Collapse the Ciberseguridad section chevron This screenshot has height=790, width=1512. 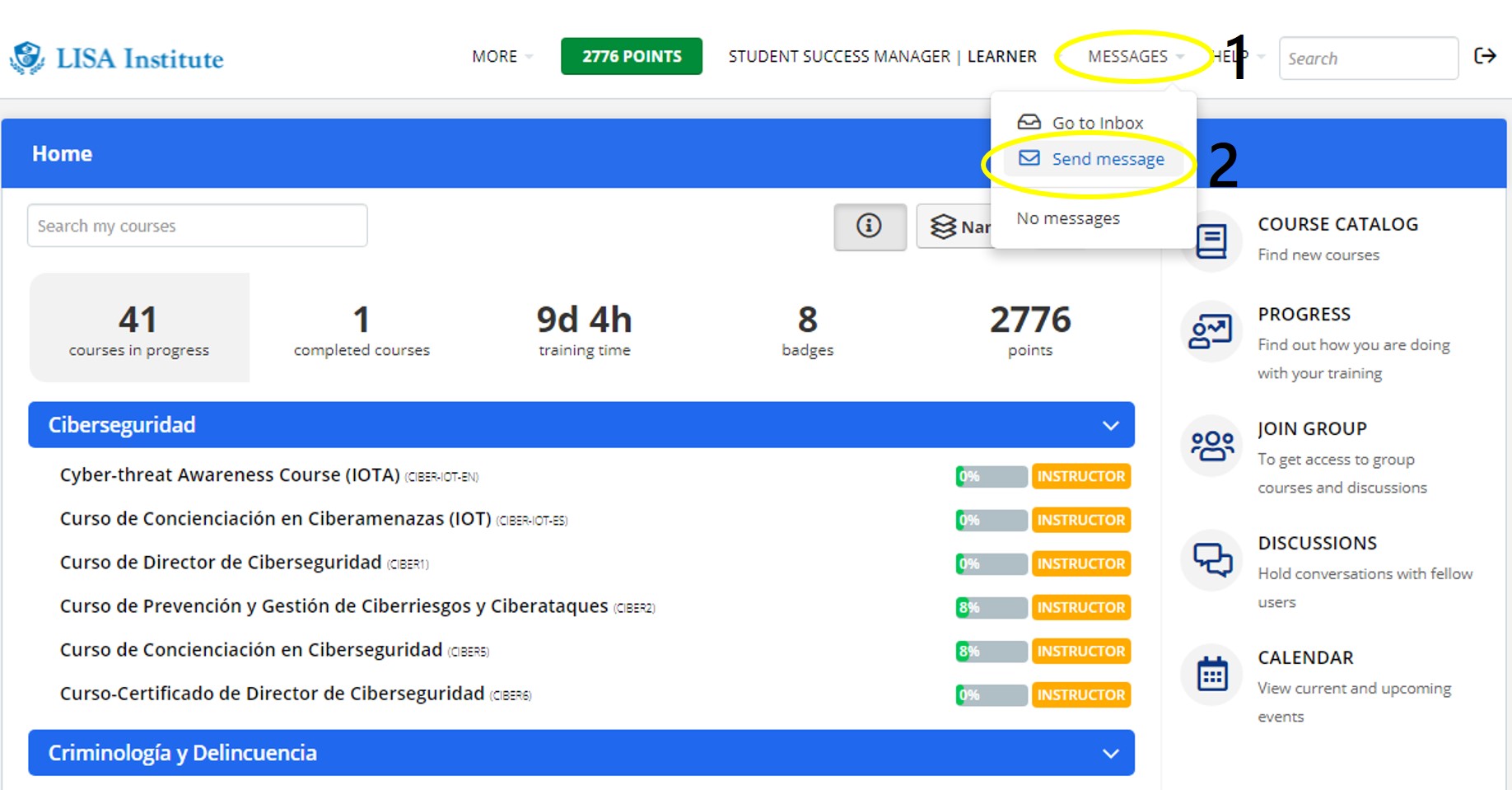point(1110,426)
